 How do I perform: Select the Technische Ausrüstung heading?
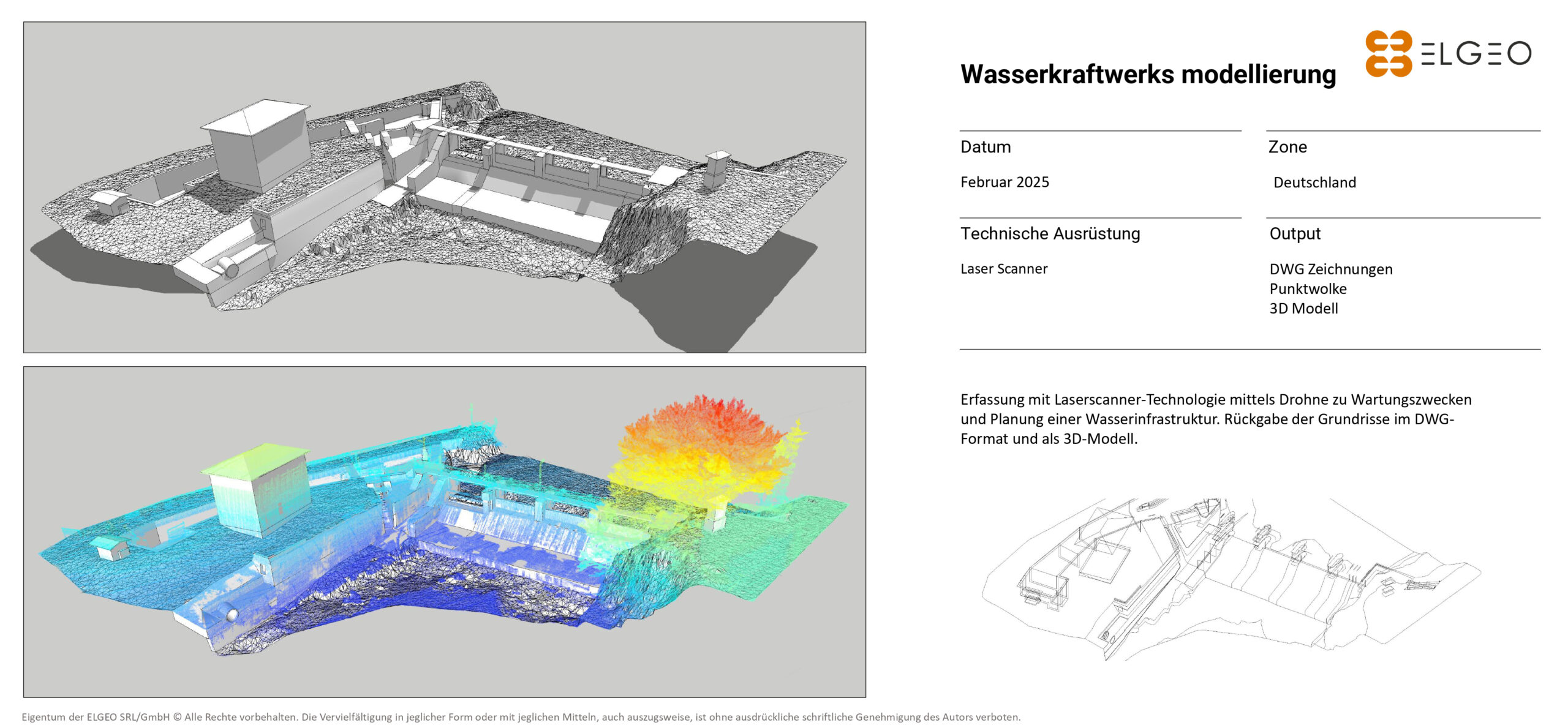pyautogui.click(x=1050, y=234)
